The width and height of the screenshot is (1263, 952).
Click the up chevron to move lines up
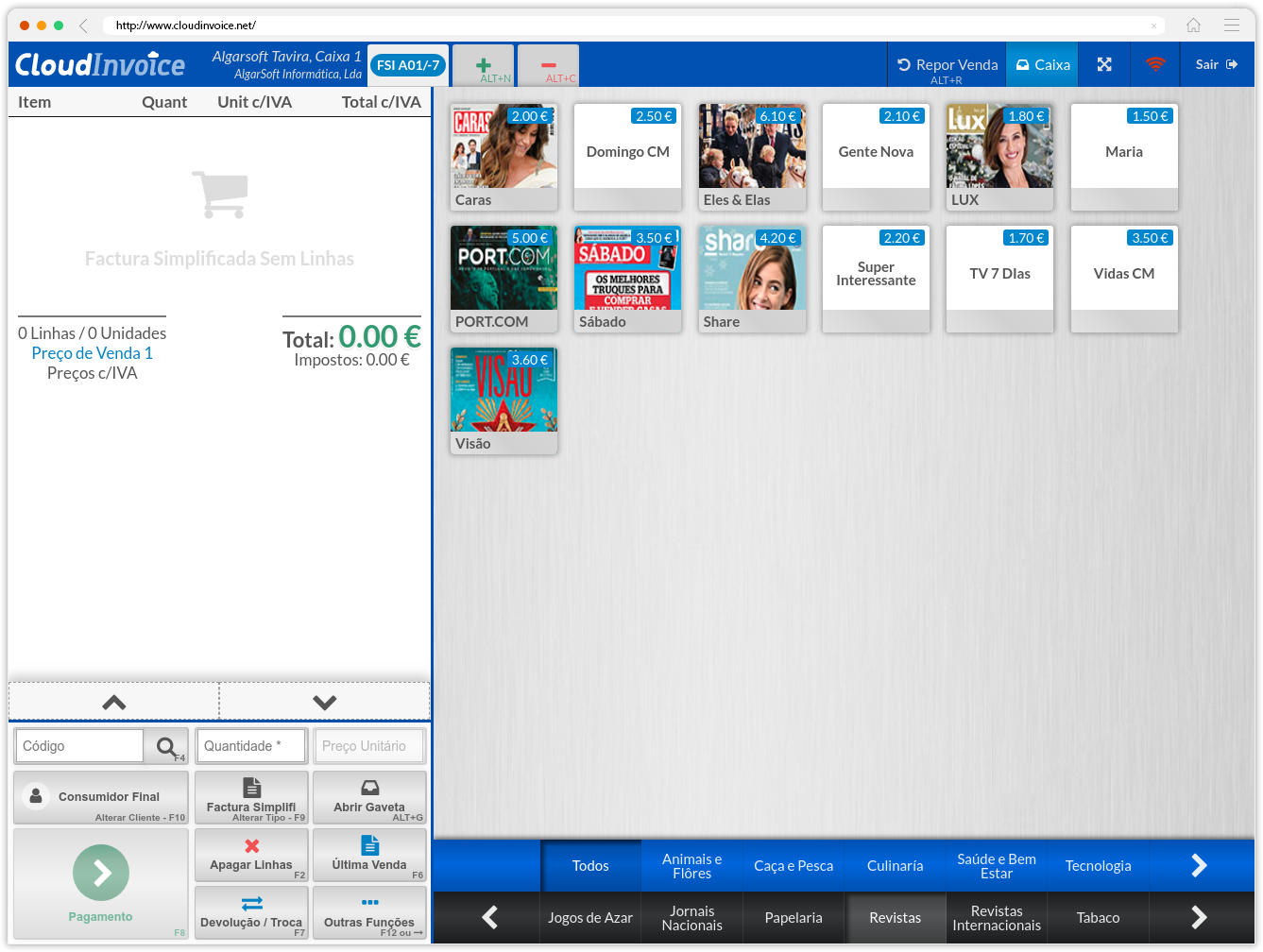point(114,702)
